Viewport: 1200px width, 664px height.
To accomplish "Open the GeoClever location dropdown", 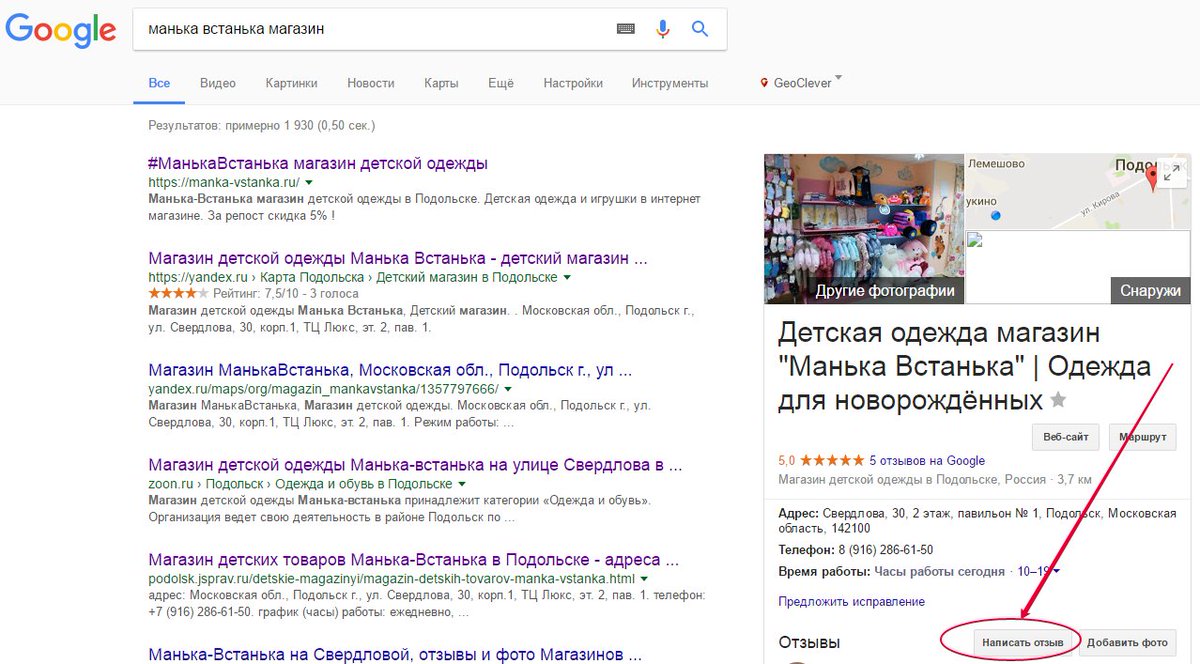I will [801, 83].
